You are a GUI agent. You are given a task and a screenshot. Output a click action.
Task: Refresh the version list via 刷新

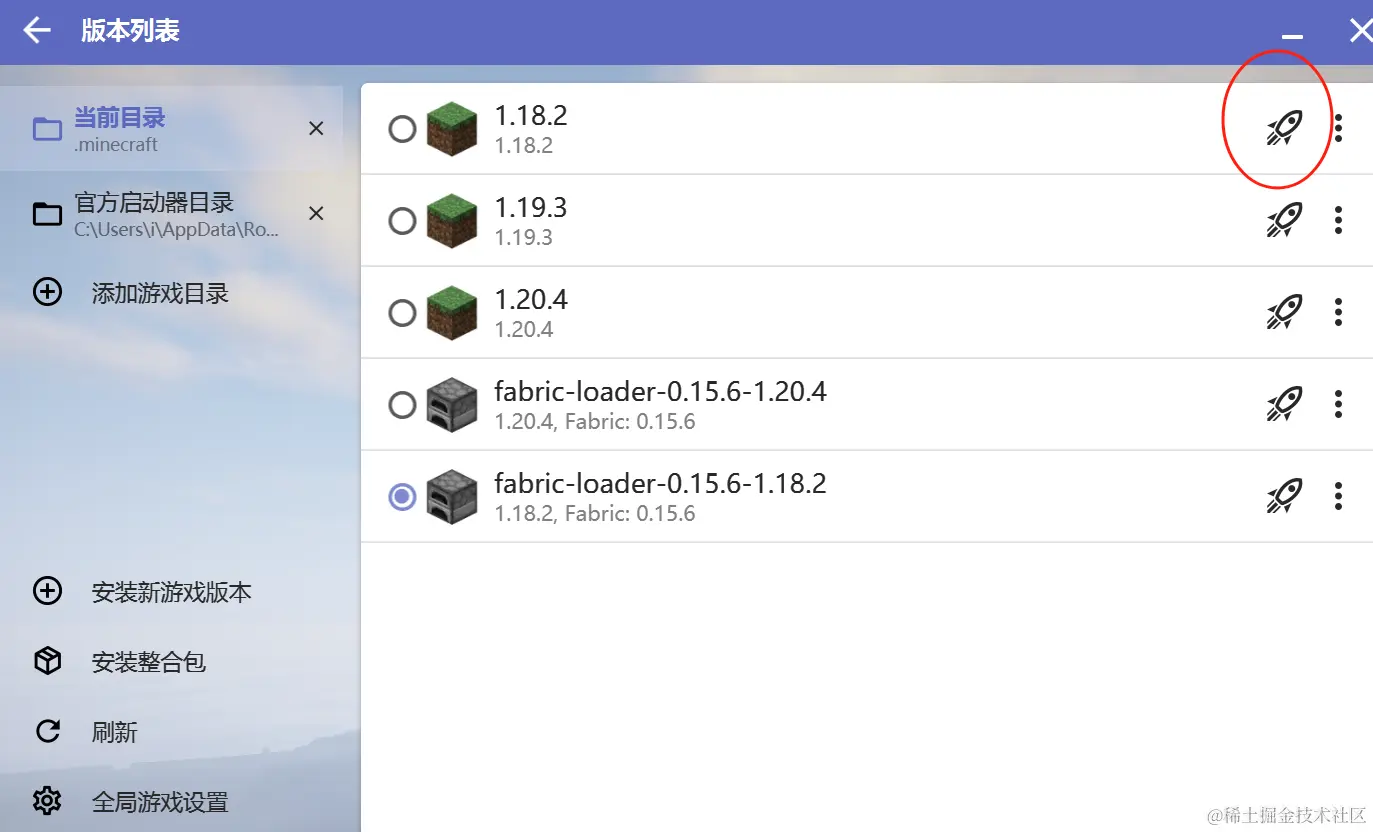171,732
